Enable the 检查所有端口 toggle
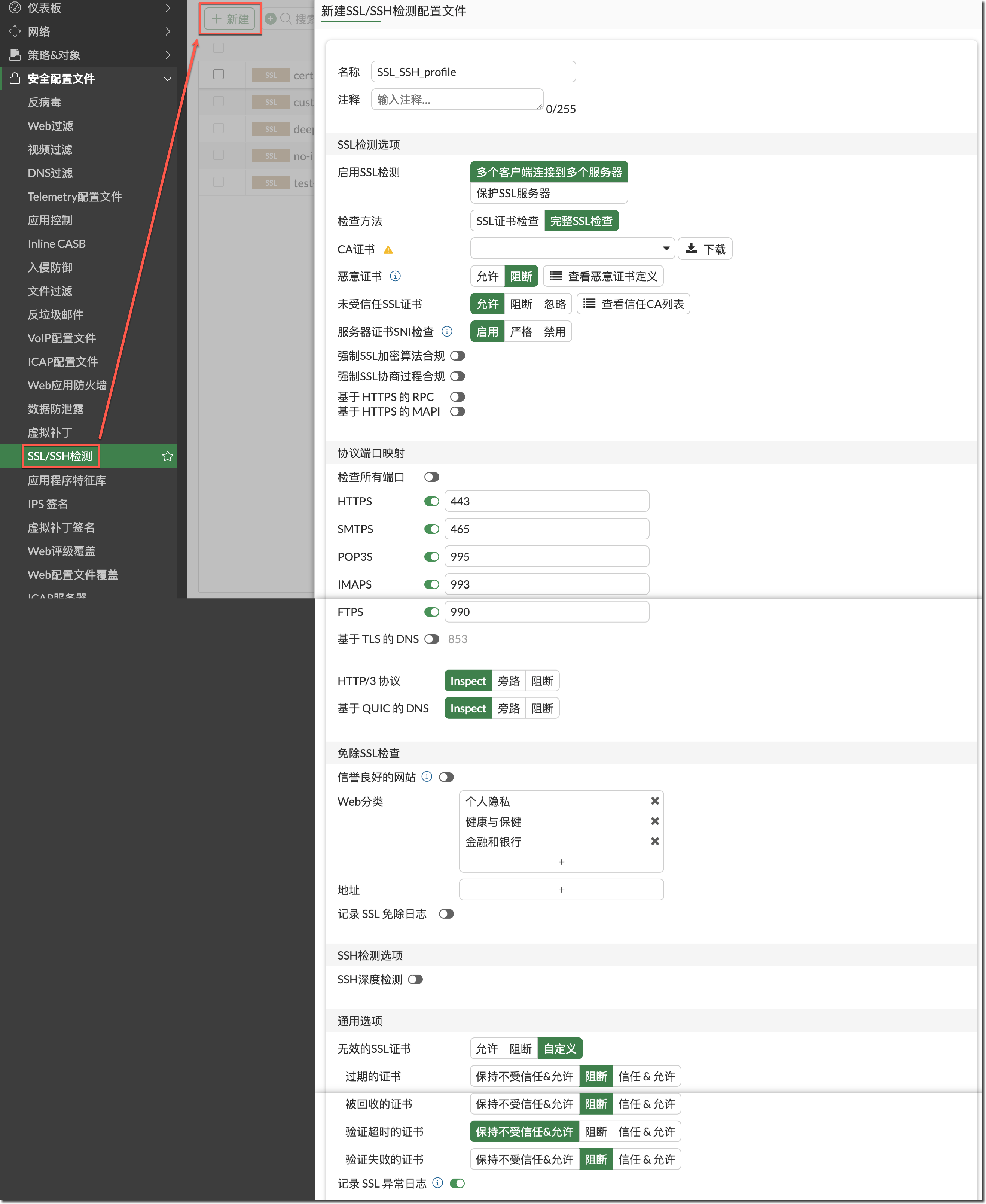 click(432, 477)
